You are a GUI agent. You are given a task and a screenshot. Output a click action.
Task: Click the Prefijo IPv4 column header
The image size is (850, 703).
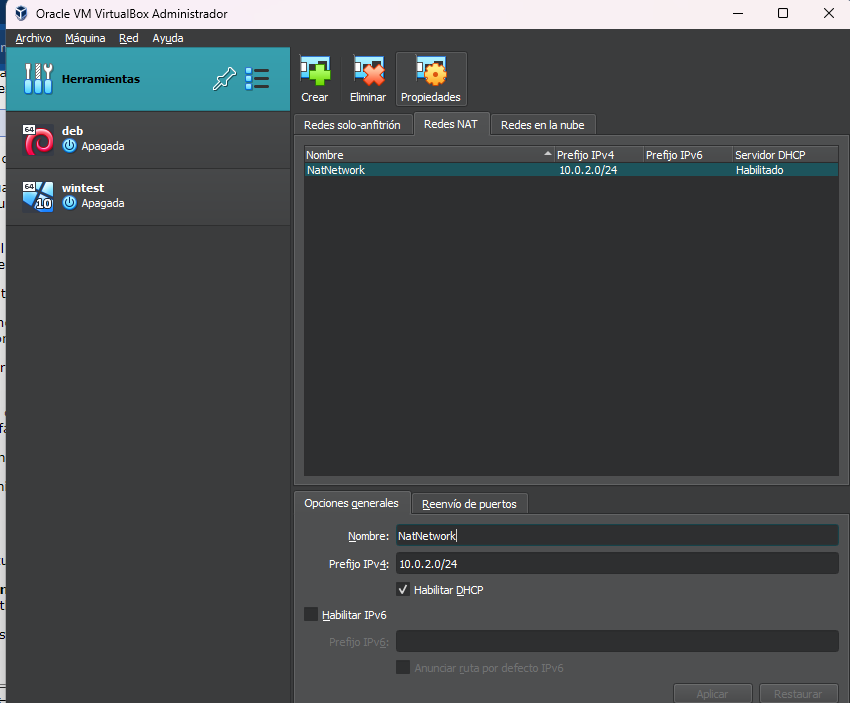coord(598,154)
